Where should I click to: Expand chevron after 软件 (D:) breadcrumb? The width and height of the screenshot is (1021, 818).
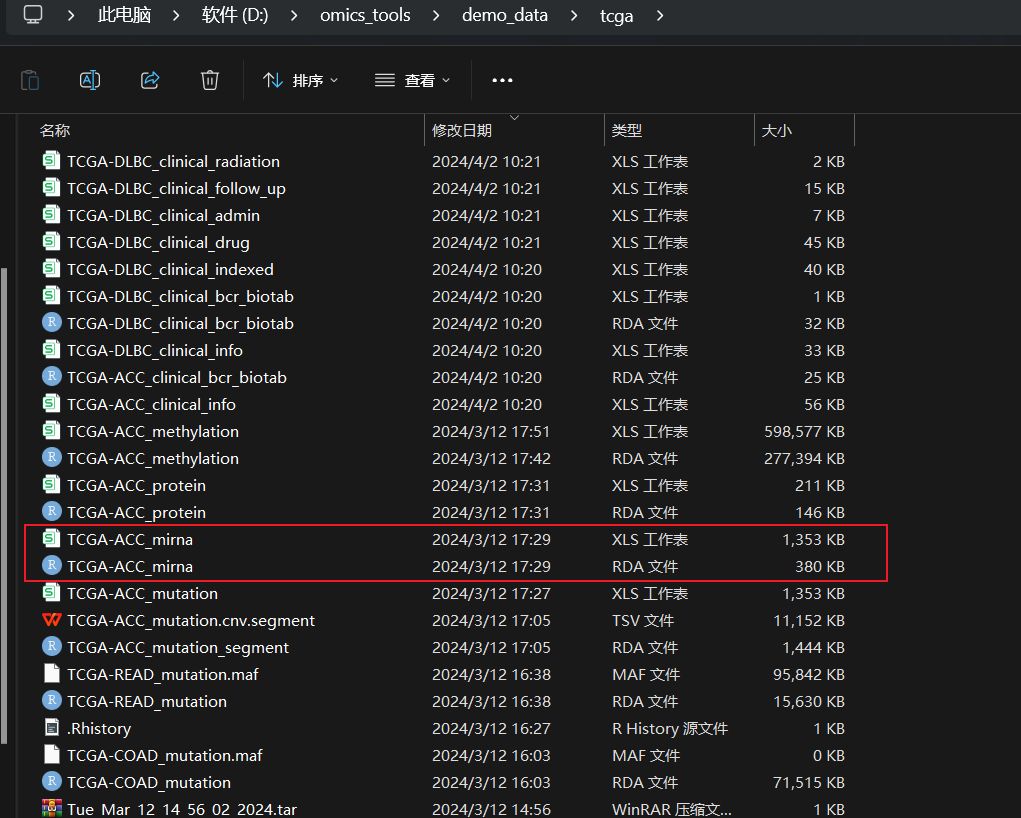(294, 15)
